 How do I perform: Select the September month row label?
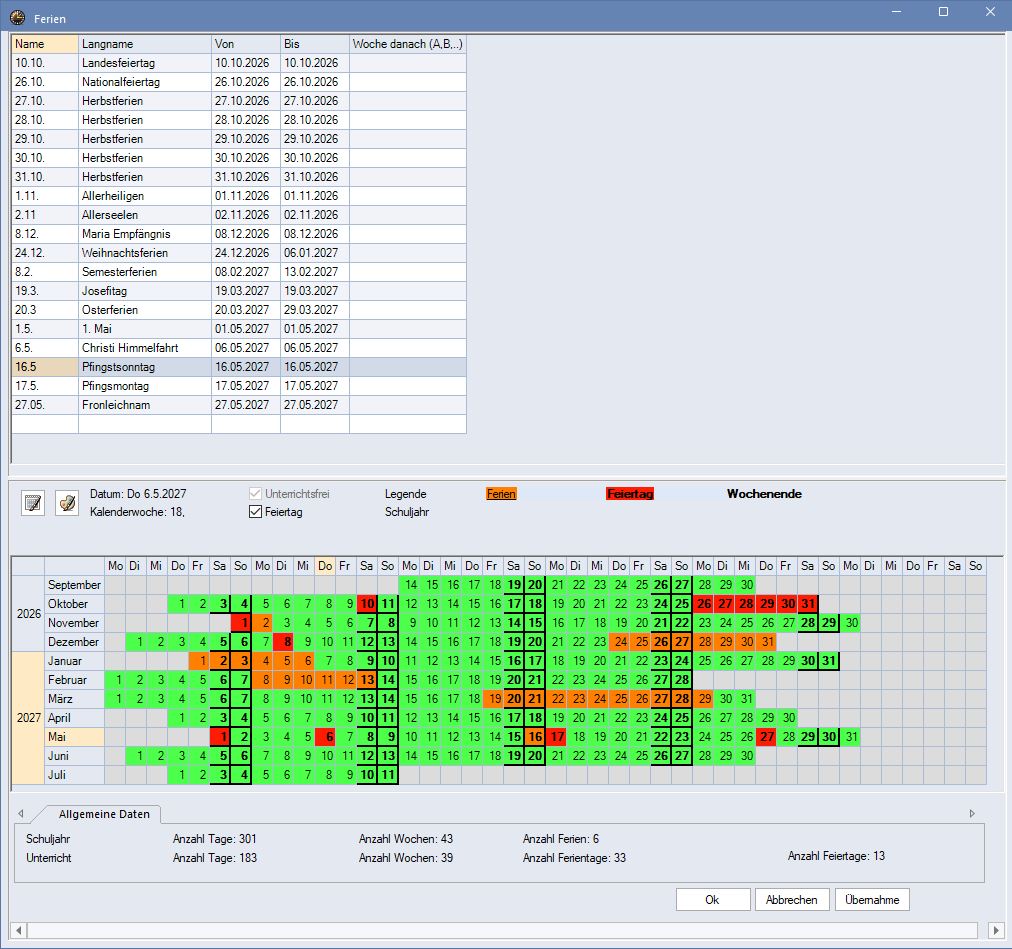(x=74, y=585)
